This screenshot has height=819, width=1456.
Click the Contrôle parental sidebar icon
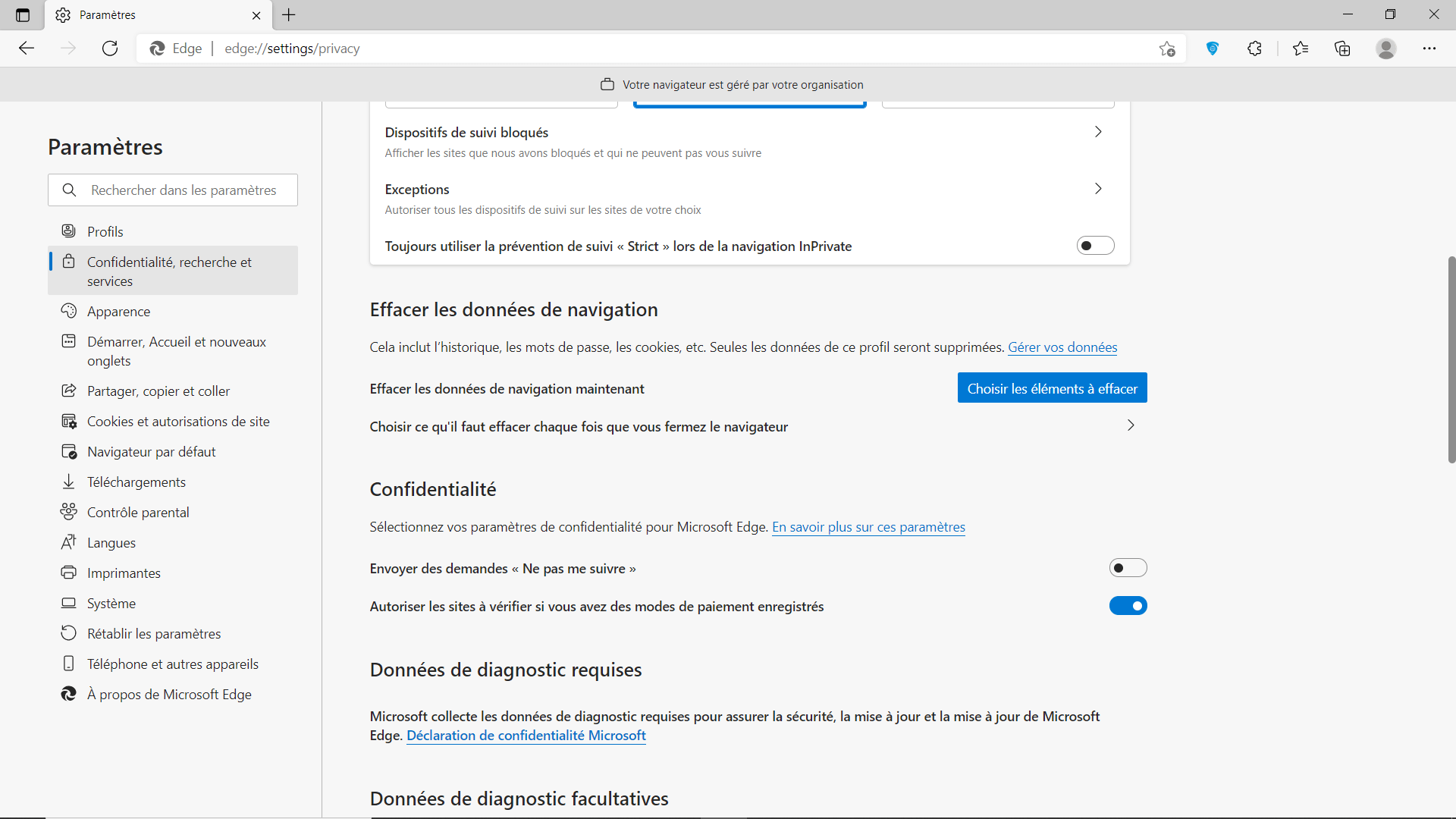(x=68, y=512)
